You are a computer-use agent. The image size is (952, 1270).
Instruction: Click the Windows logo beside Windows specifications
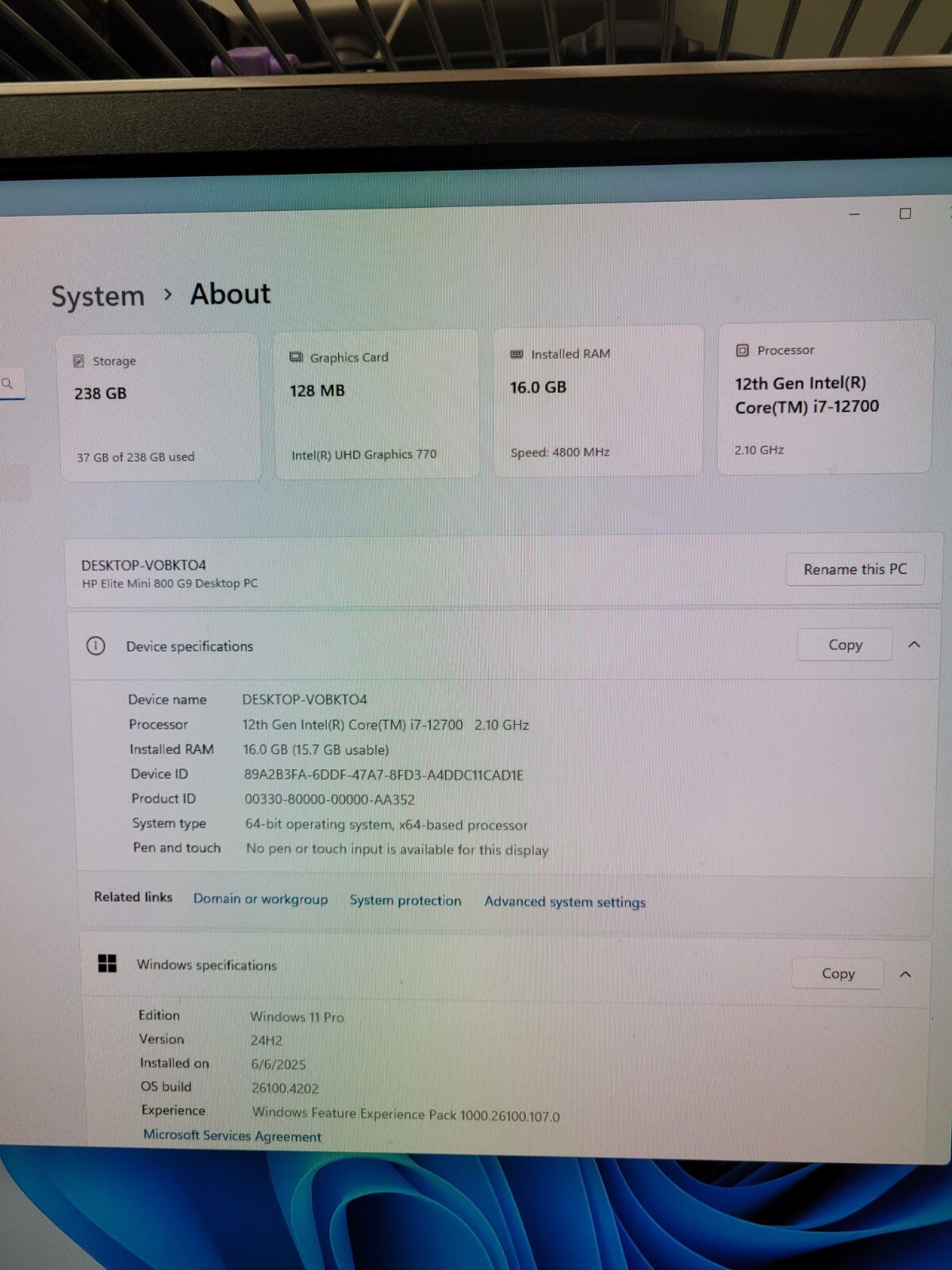[x=107, y=964]
